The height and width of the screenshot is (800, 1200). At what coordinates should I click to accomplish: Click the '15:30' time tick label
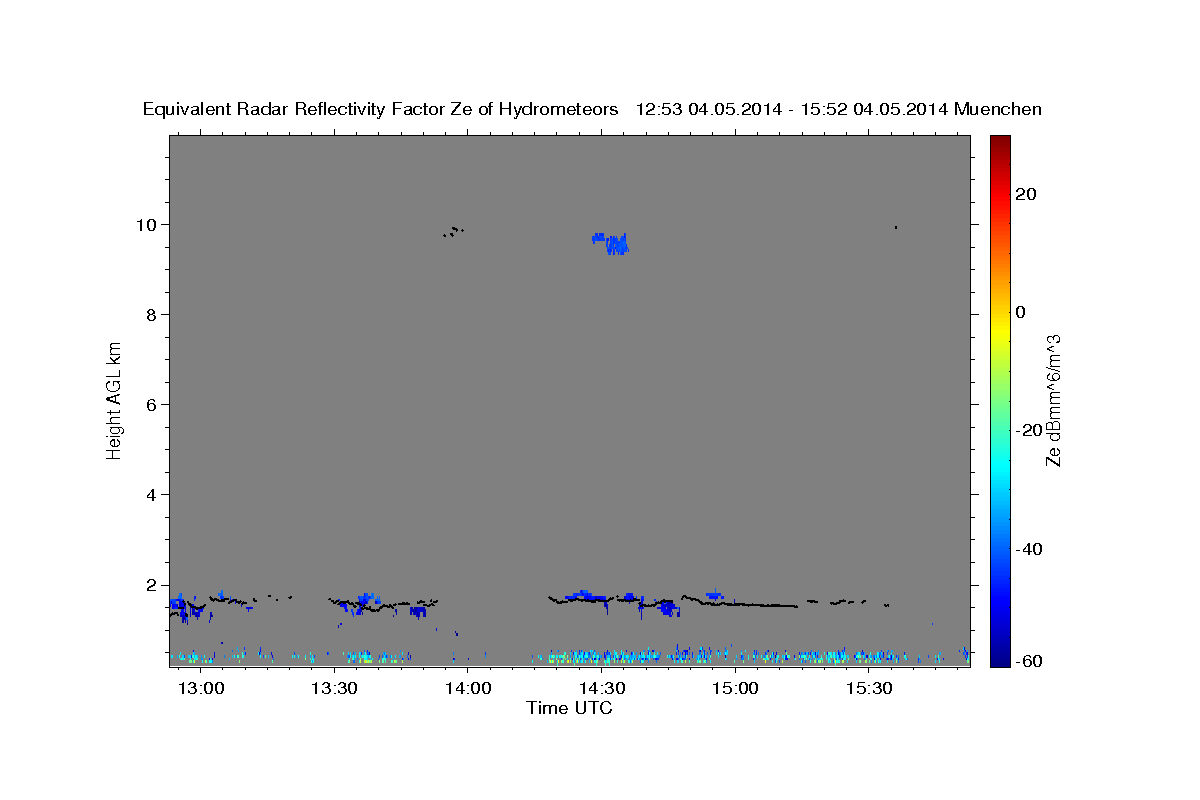pos(869,688)
